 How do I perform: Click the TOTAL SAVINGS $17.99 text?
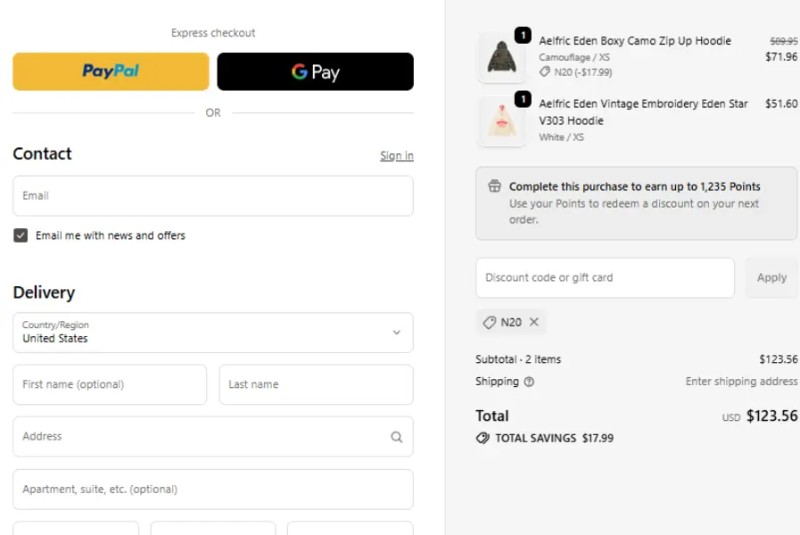coord(555,438)
